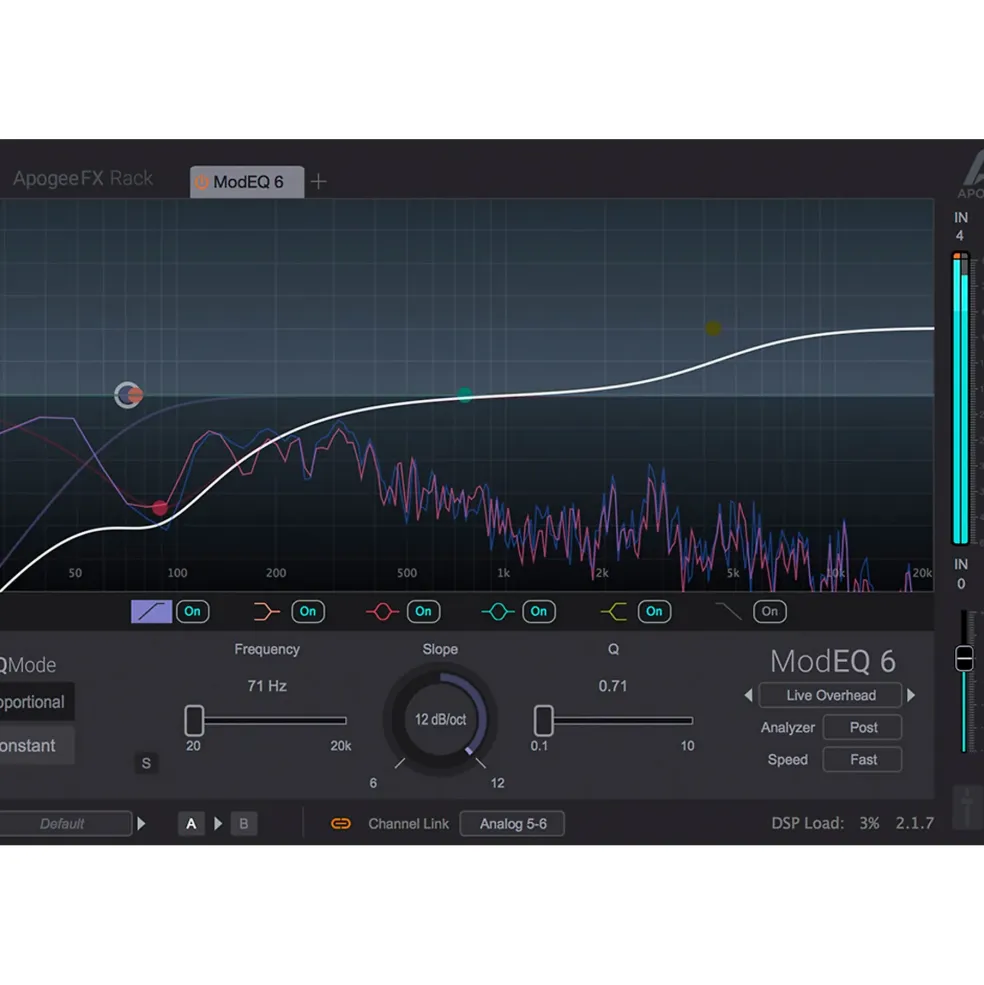Enable the low-pass band On switch

tap(770, 611)
